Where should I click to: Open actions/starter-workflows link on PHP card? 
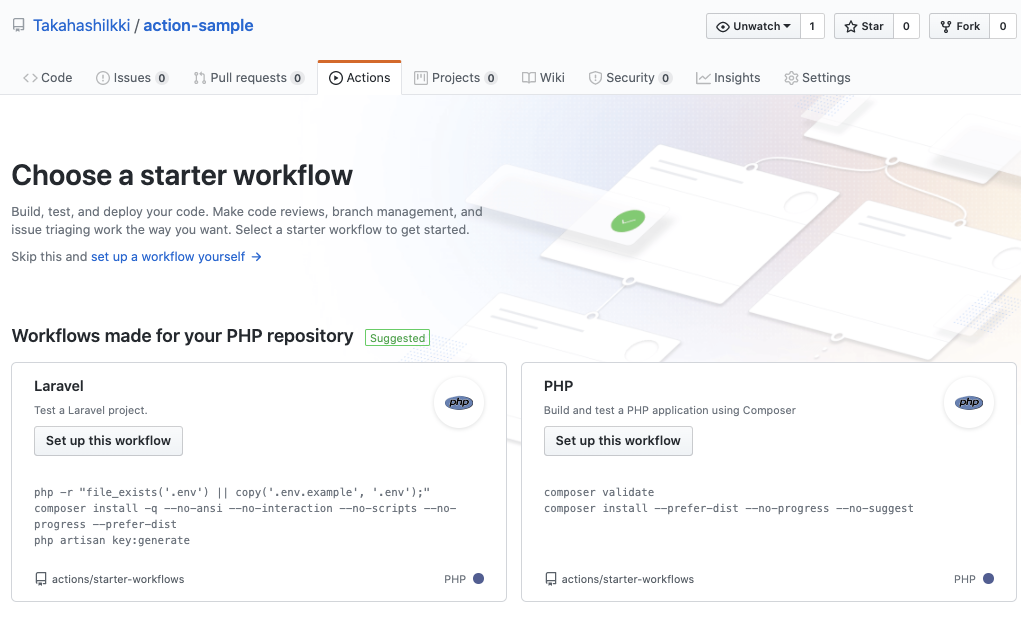(628, 579)
